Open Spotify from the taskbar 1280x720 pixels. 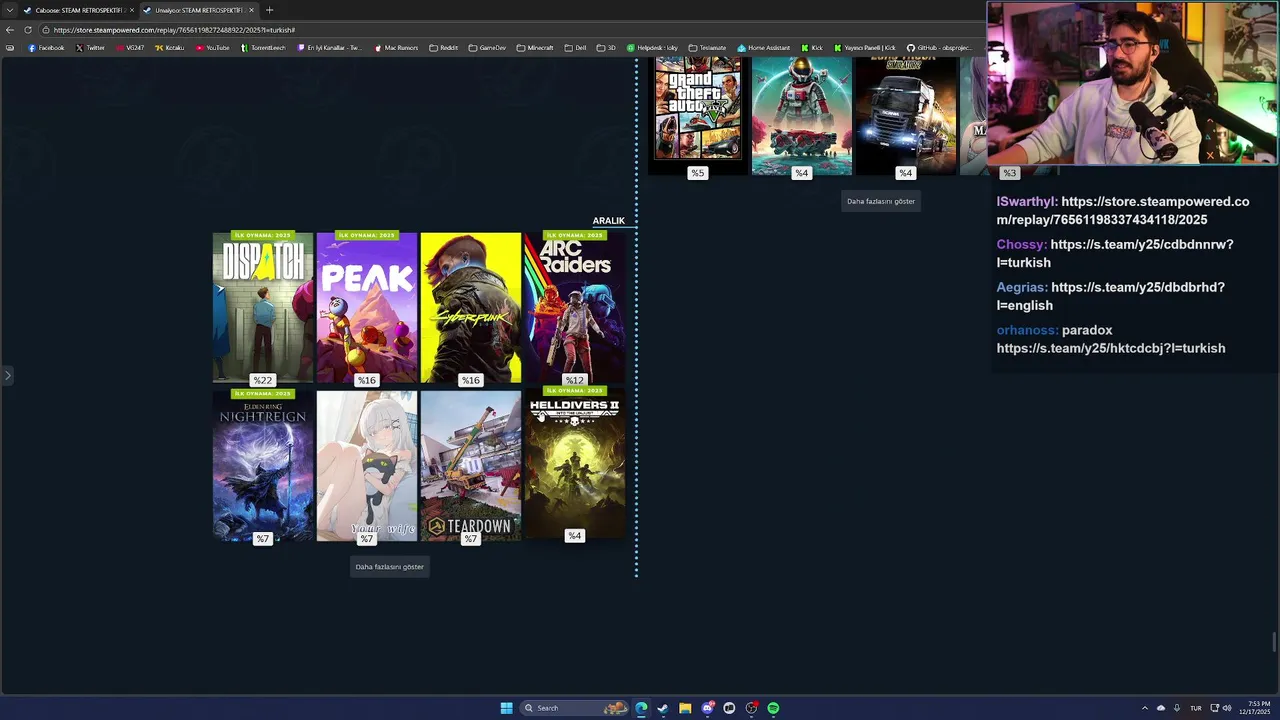[x=773, y=708]
